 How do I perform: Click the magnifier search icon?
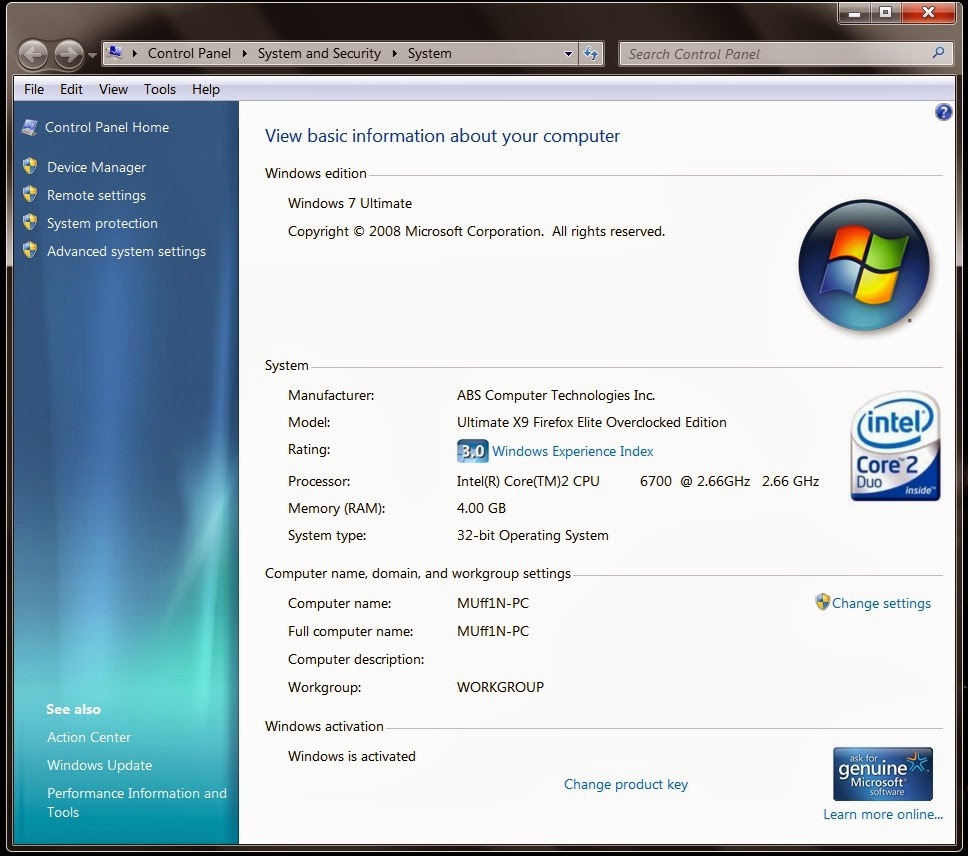938,53
